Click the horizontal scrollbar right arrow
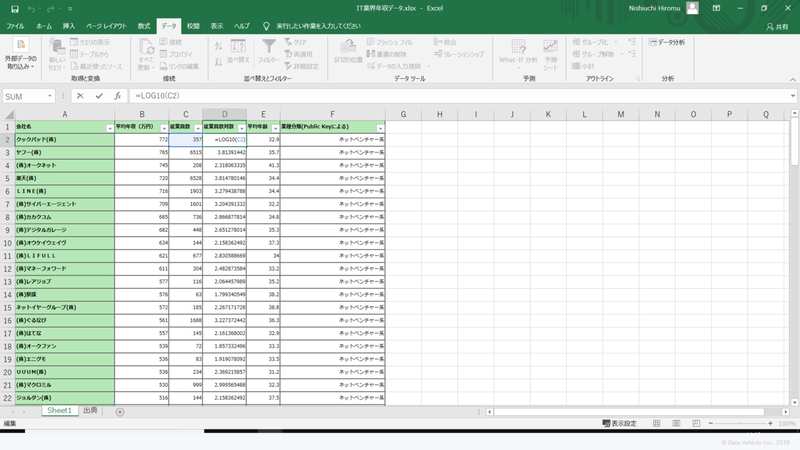This screenshot has width=800, height=450. 786,412
